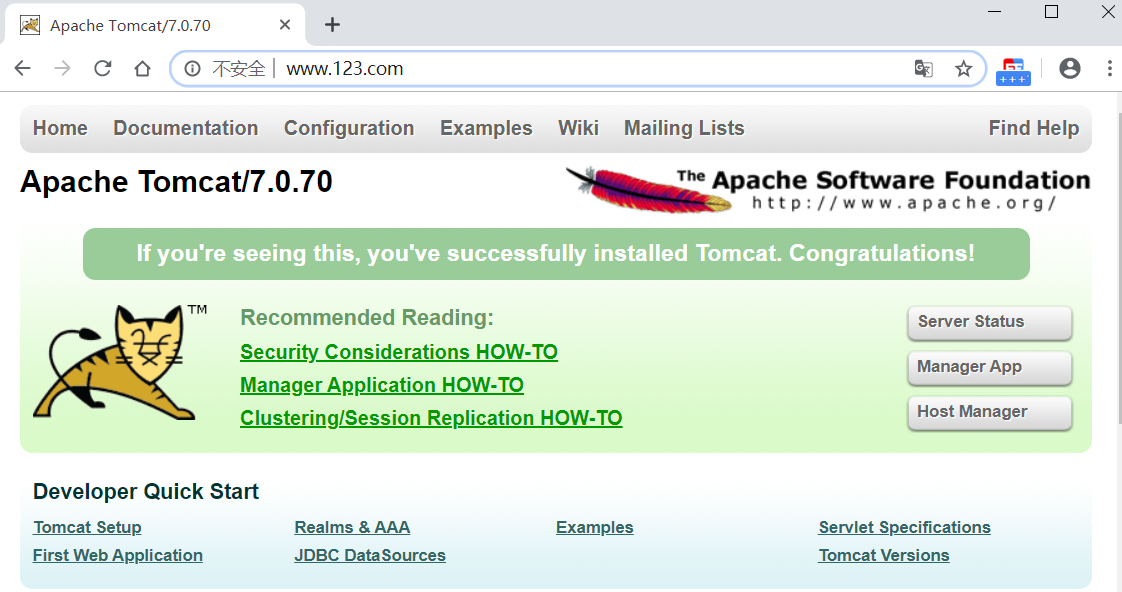Open the First Web Application link
The width and height of the screenshot is (1122, 592).
(118, 555)
